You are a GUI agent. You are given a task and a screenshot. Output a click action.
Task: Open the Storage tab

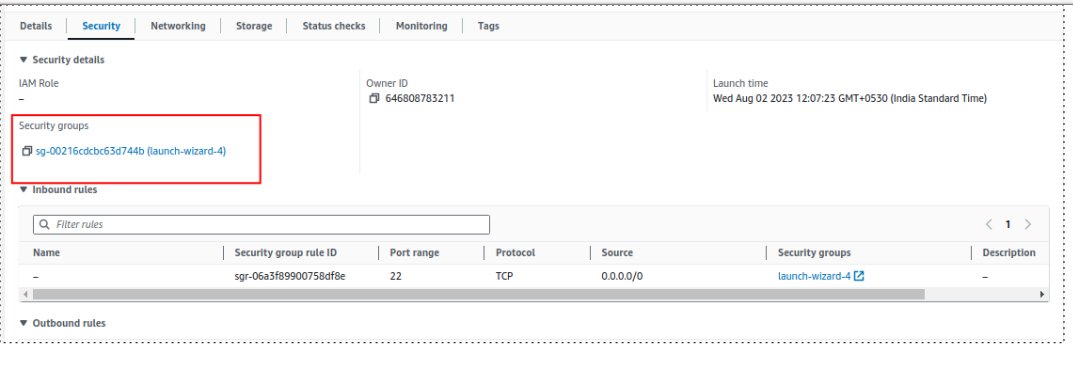coord(254,26)
